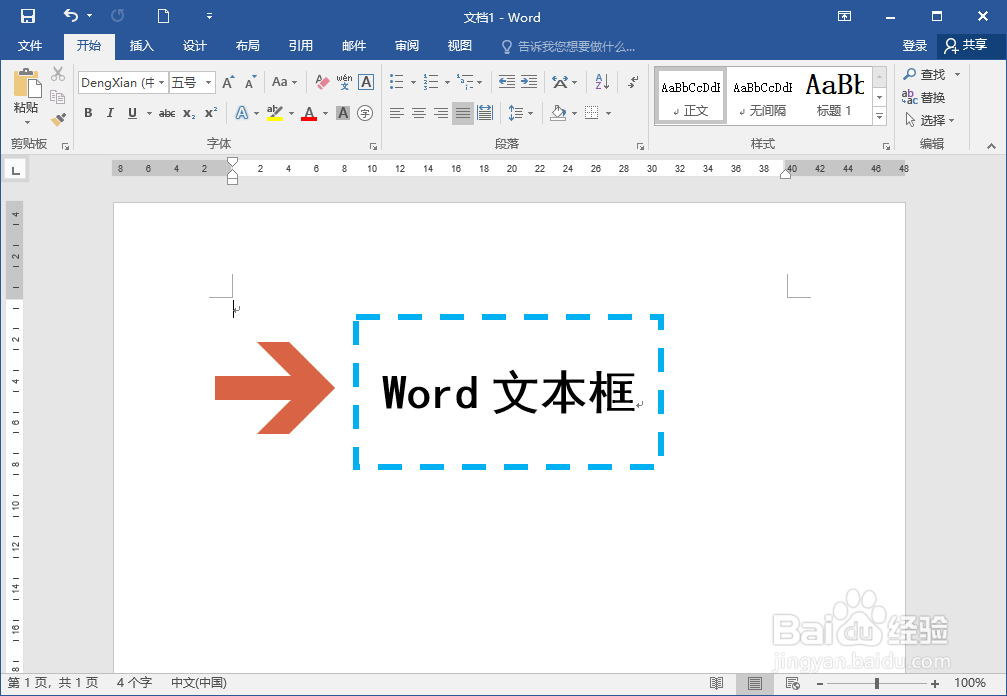Expand the bullets list dropdown

click(x=413, y=82)
